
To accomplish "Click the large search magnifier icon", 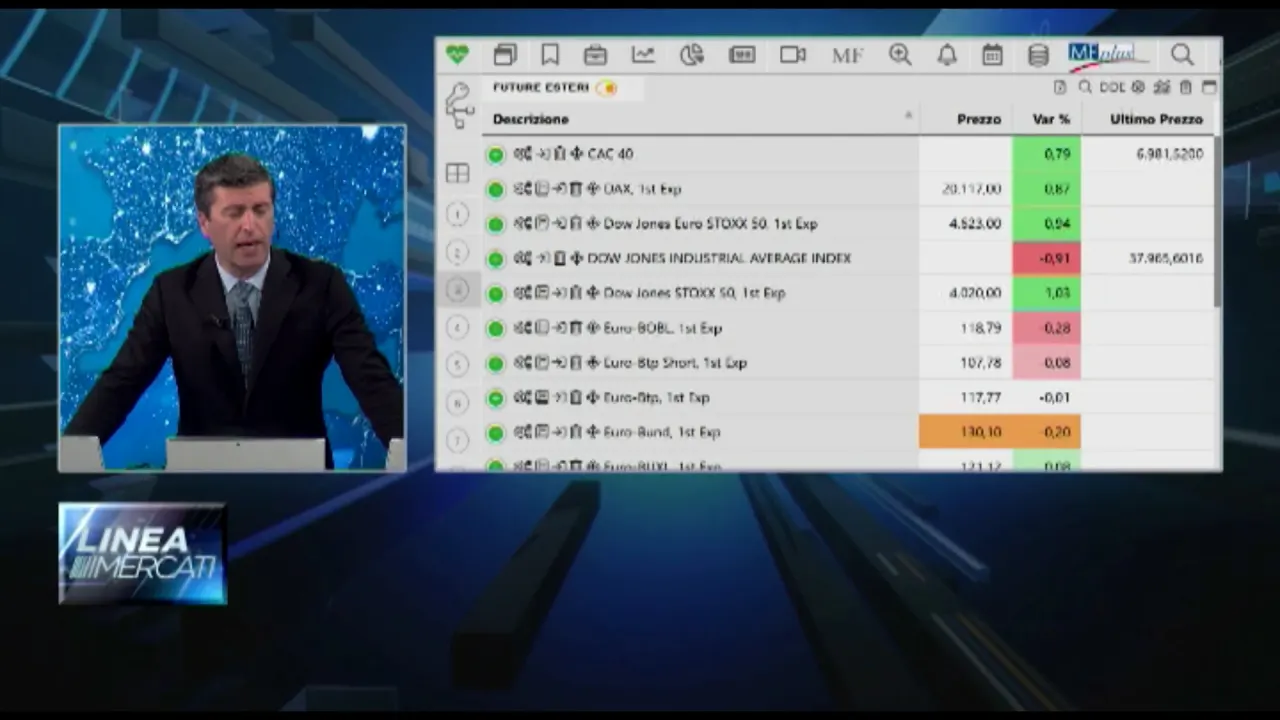I will pos(1182,55).
